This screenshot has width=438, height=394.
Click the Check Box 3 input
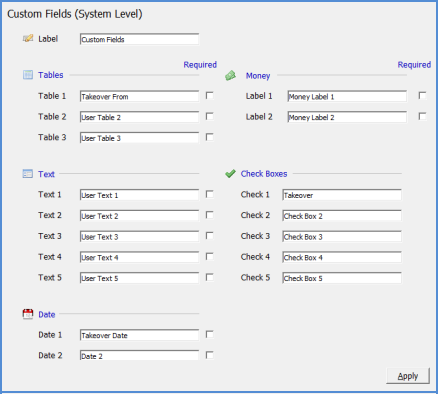click(x=342, y=236)
